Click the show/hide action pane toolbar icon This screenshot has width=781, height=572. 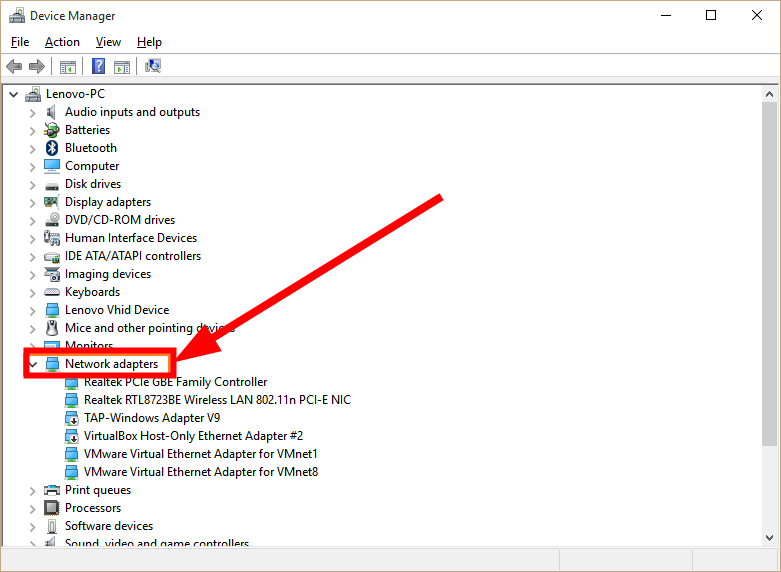click(122, 66)
